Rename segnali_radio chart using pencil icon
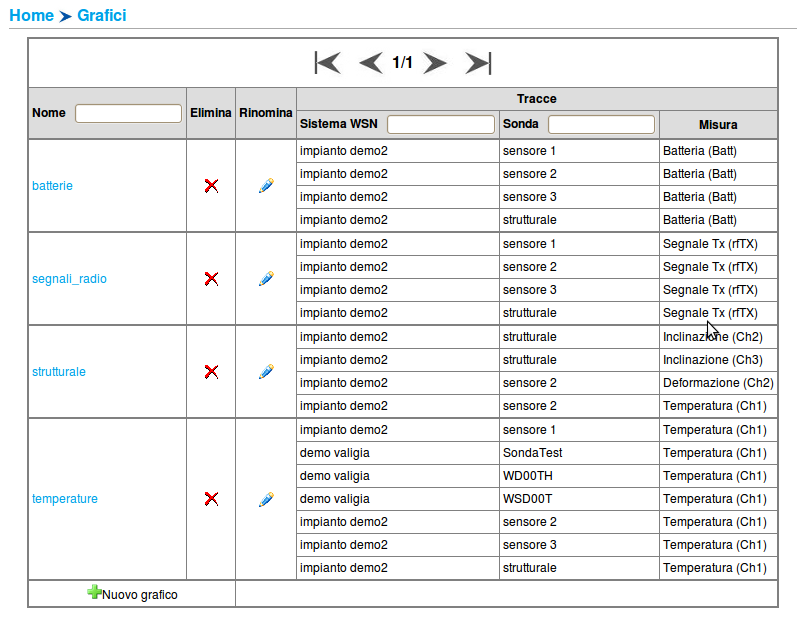 coord(266,279)
